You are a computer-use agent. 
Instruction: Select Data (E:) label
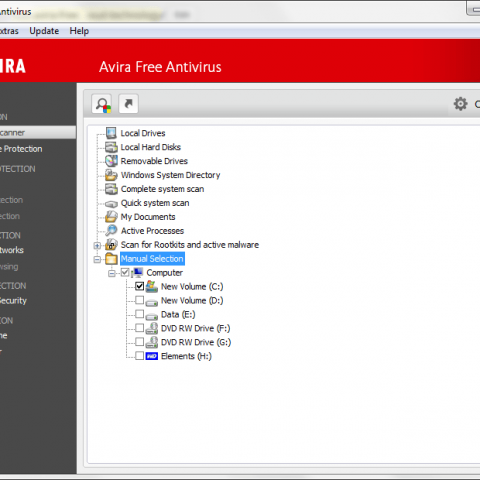tap(178, 315)
